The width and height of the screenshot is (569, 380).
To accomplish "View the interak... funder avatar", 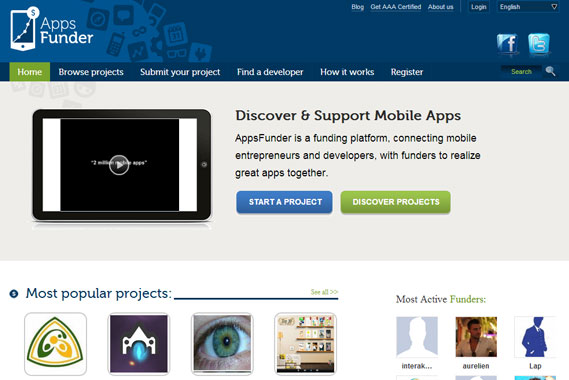I will click(417, 337).
